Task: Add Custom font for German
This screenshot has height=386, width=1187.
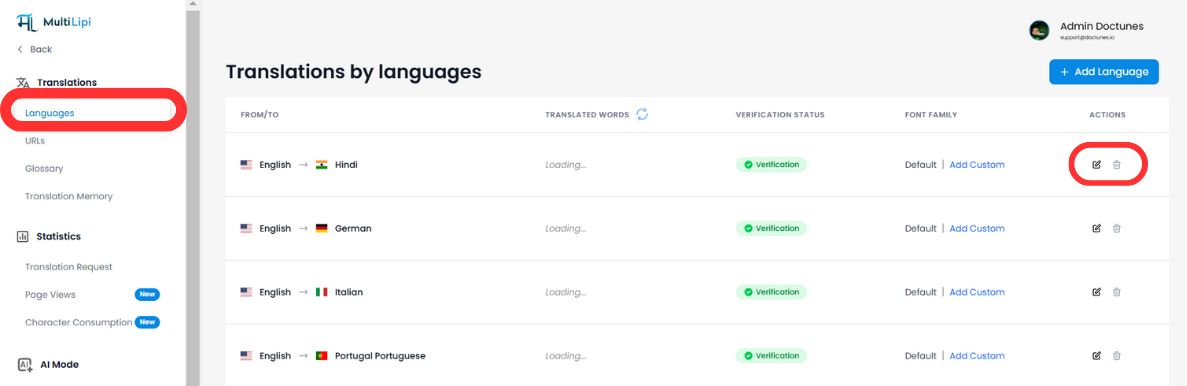Action: tap(977, 229)
